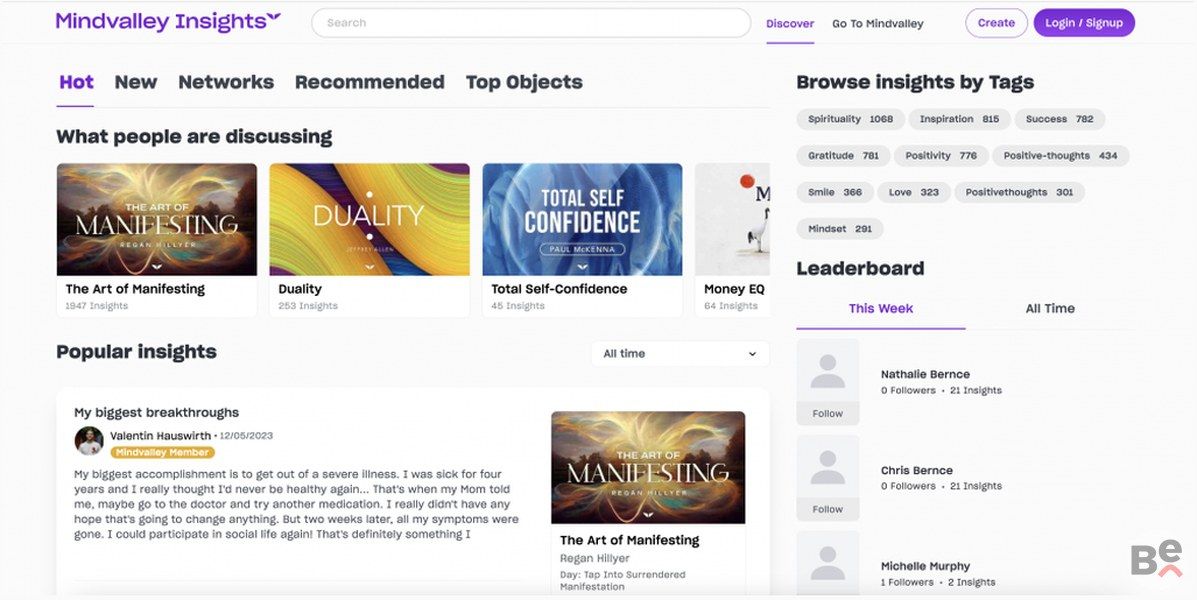Open Michelle Murphy's profile avatar
Screen dimensions: 1197x600
coord(828,563)
